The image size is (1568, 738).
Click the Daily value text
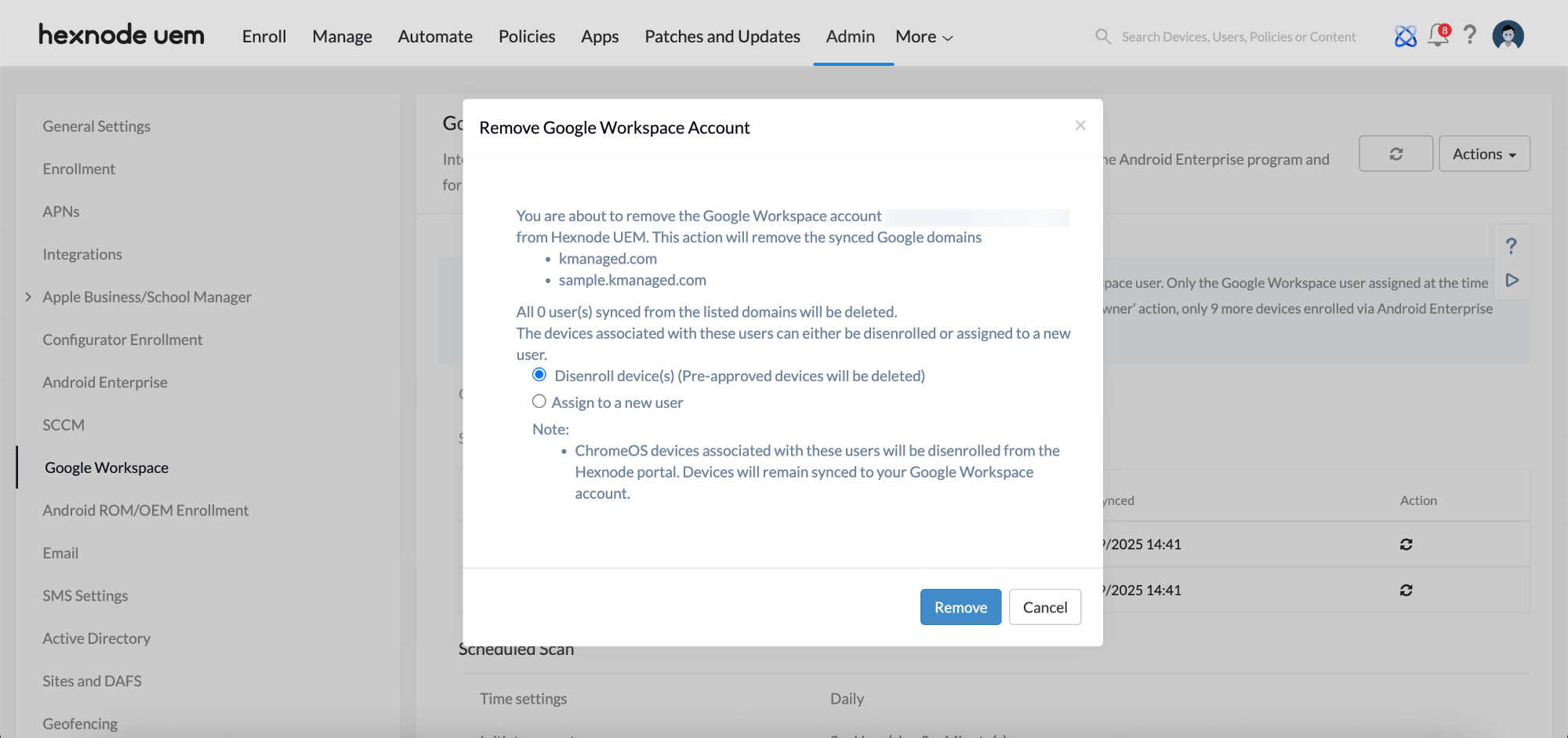point(847,699)
